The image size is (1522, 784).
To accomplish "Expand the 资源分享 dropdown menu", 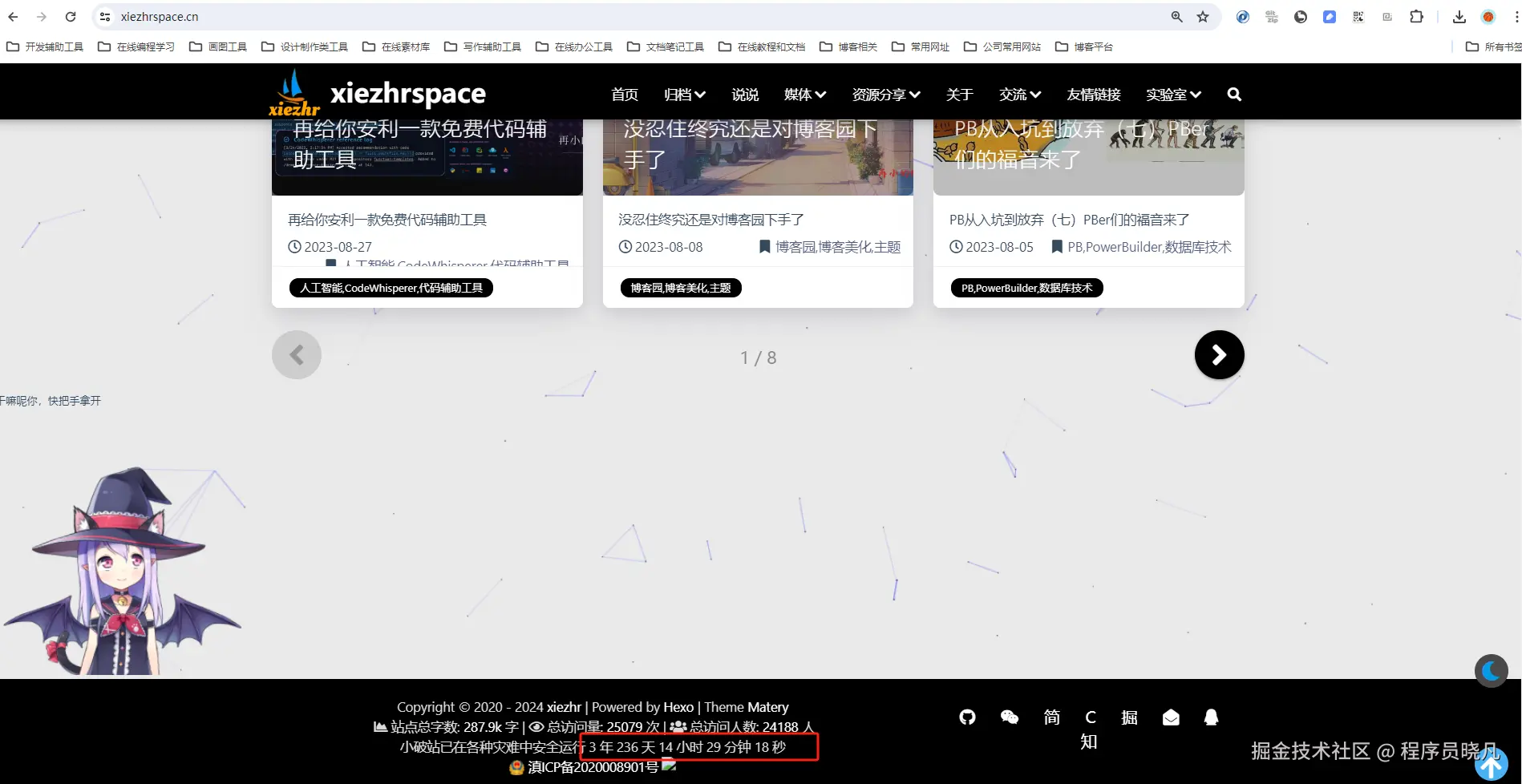I will coord(884,94).
